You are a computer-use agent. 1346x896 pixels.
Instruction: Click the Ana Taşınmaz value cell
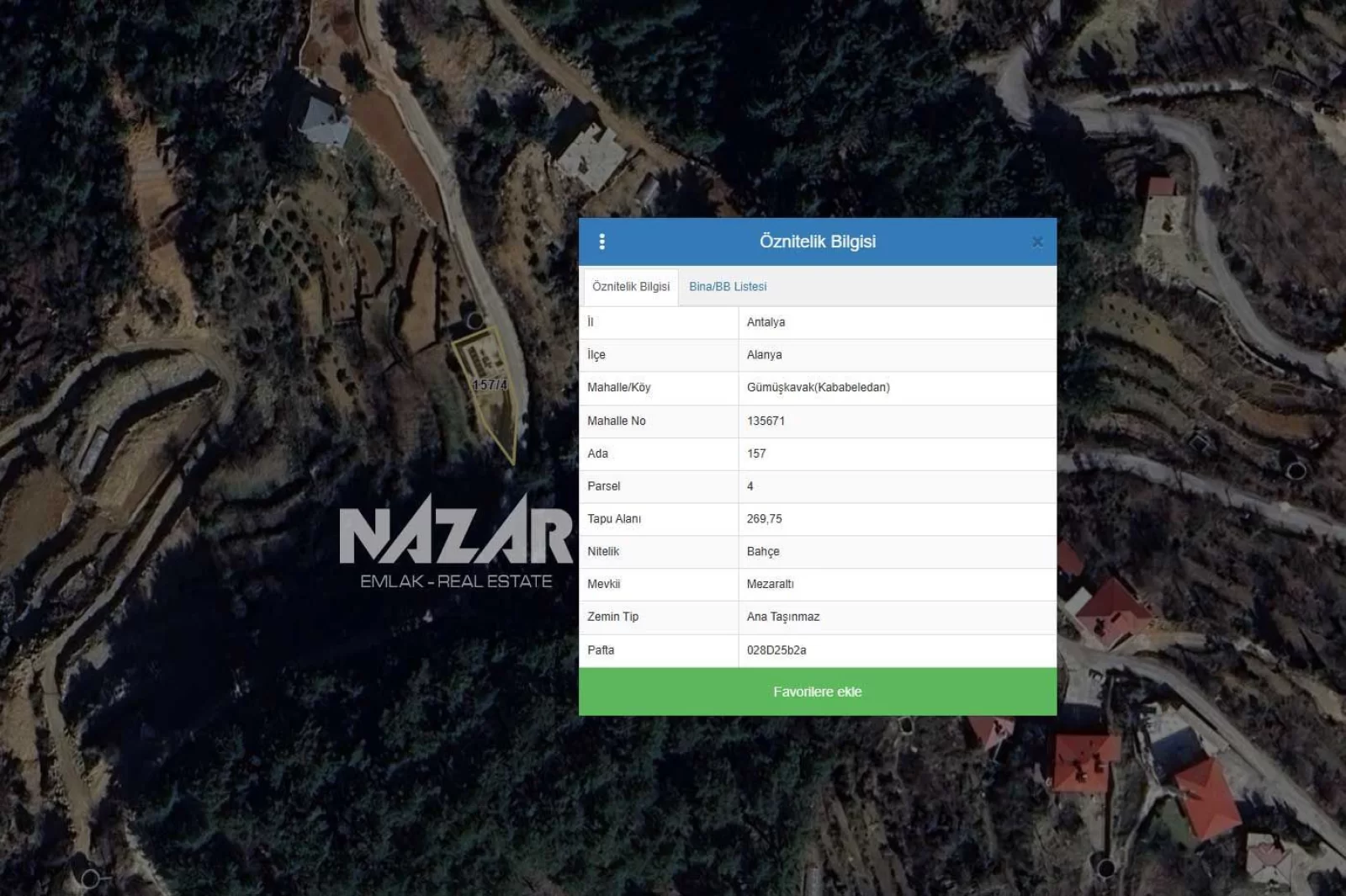pos(782,617)
